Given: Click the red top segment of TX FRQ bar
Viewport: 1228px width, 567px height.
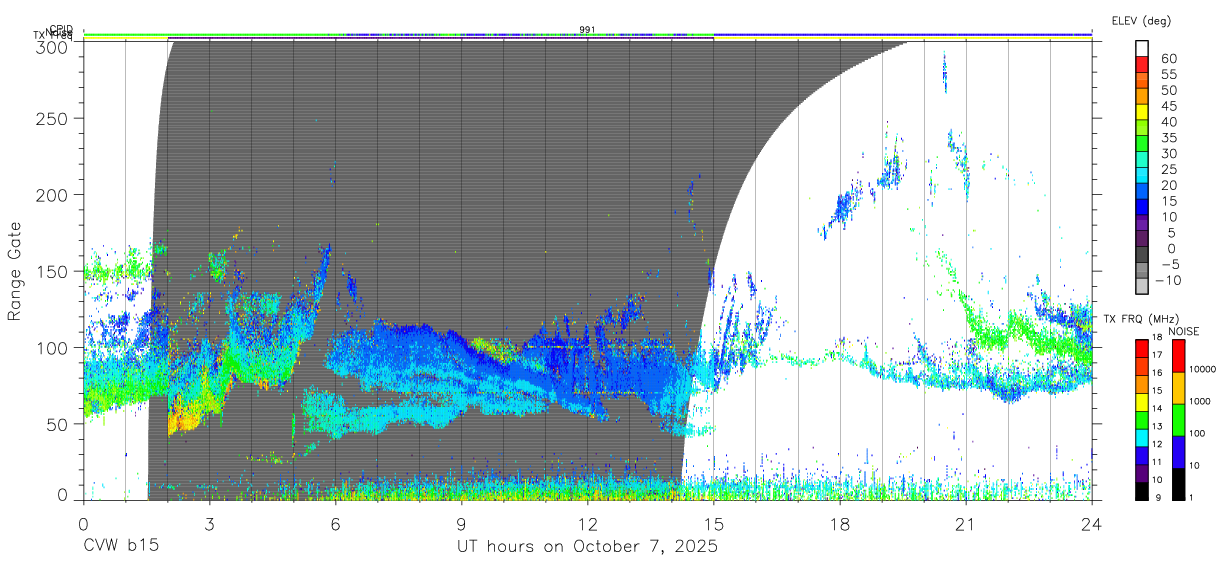Looking at the screenshot, I should pyautogui.click(x=1141, y=348).
